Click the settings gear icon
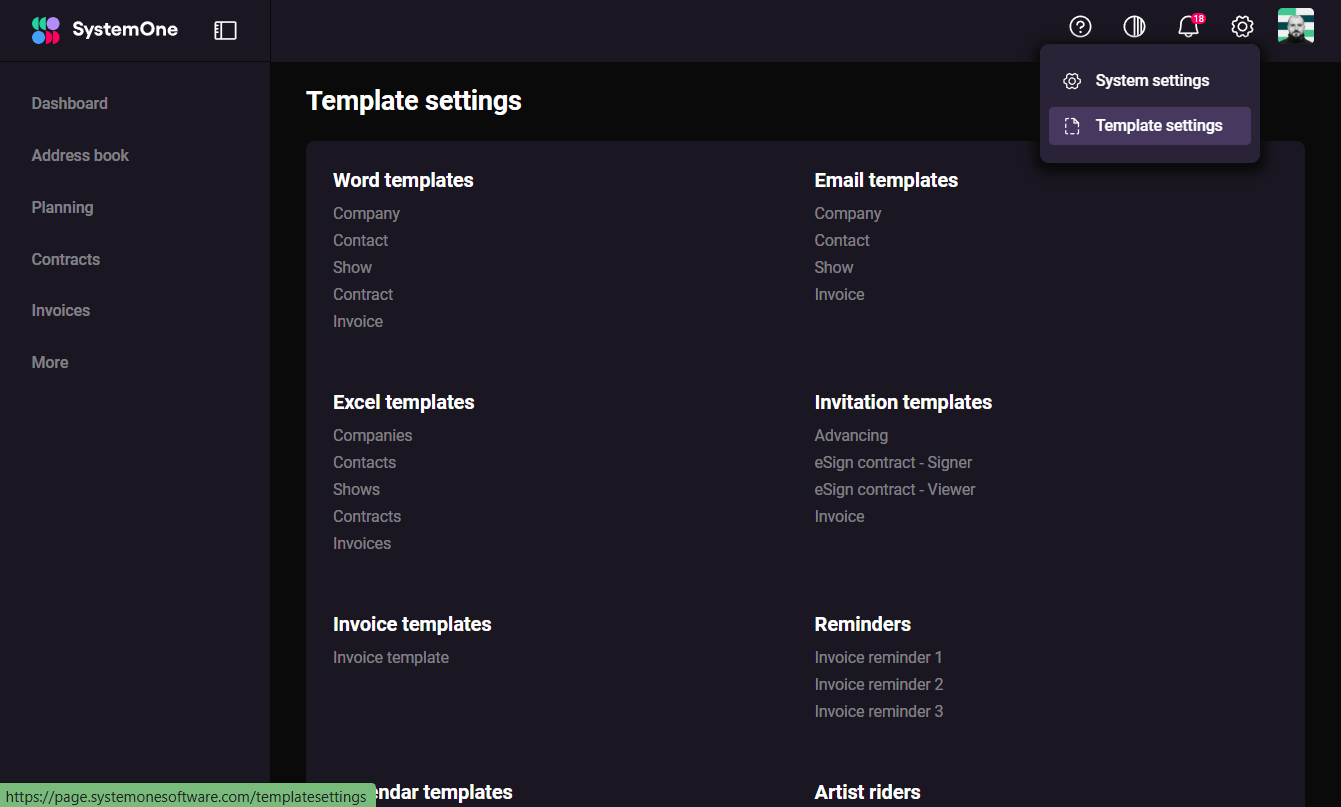The image size is (1341, 807). coord(1242,26)
